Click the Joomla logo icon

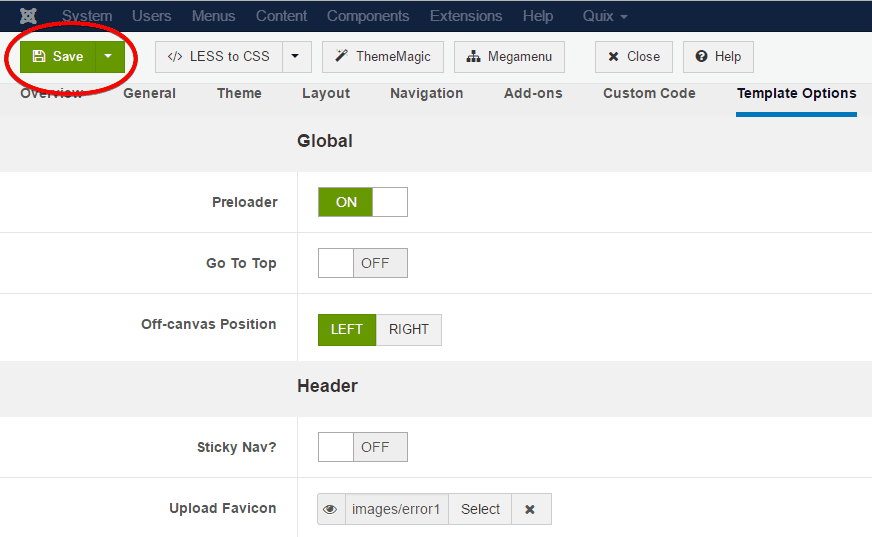point(29,16)
